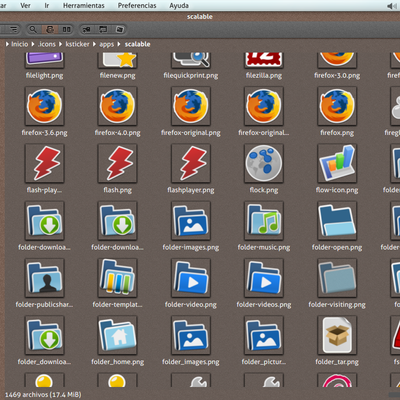Click the filenew.png file name
400x400 pixels.
click(x=117, y=76)
